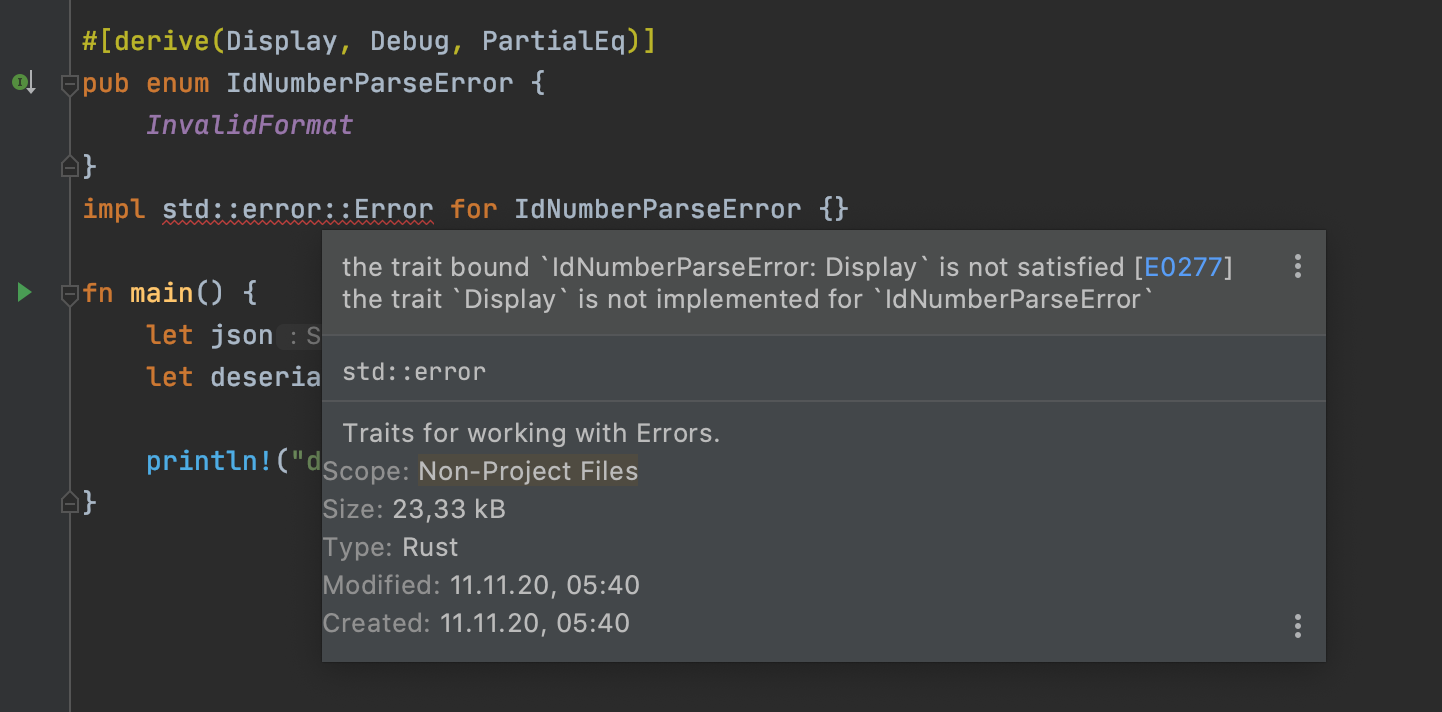Screen dimensions: 1442x712
Task: Open the bottom three-dot menu of the documentation popup
Action: pos(1297,626)
